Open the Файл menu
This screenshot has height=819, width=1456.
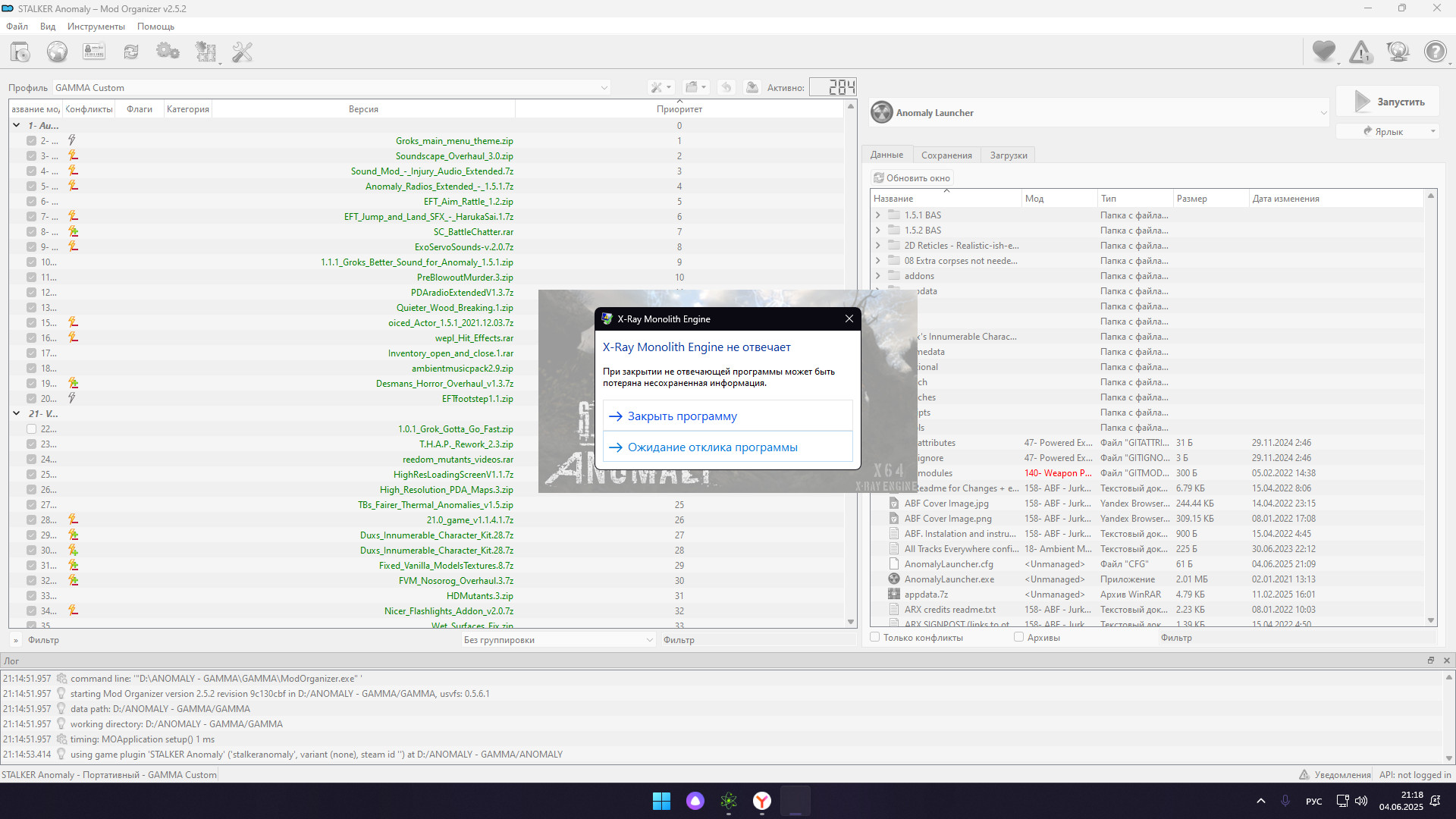17,26
